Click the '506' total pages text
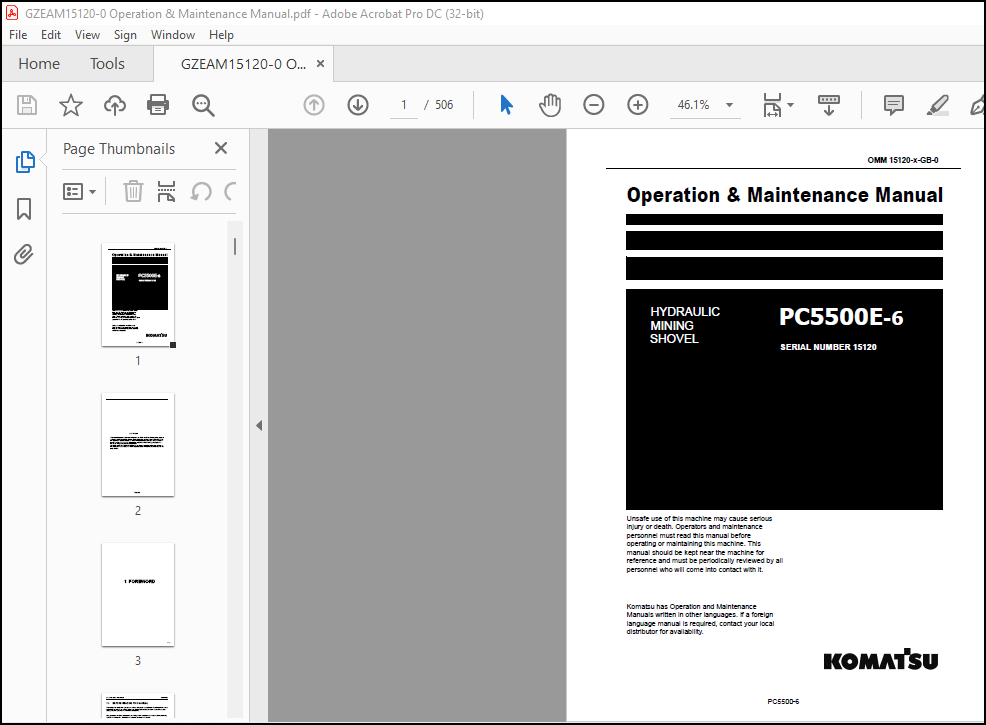This screenshot has width=986, height=725. pyautogui.click(x=444, y=105)
